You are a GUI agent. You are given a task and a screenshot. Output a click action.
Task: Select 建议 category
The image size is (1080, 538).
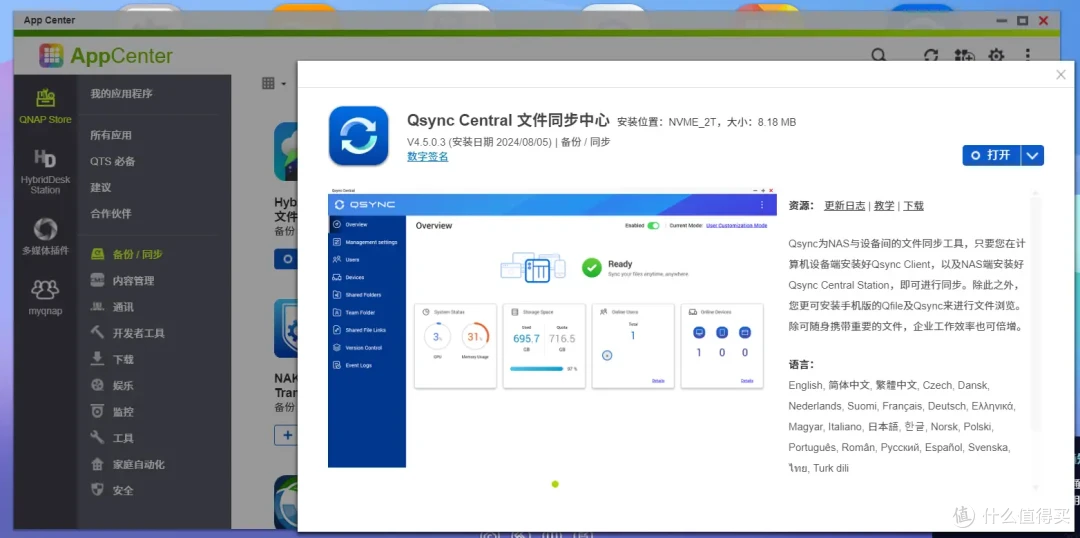coord(101,187)
